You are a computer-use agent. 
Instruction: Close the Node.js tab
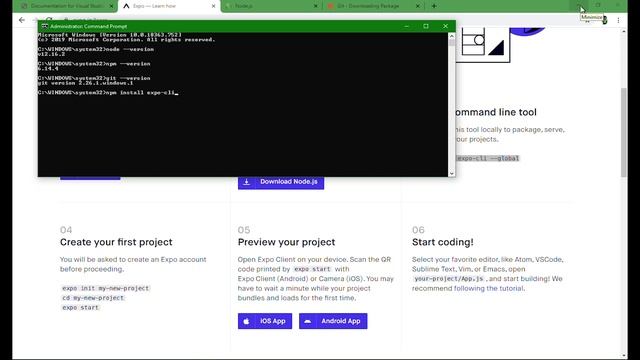(x=316, y=6)
